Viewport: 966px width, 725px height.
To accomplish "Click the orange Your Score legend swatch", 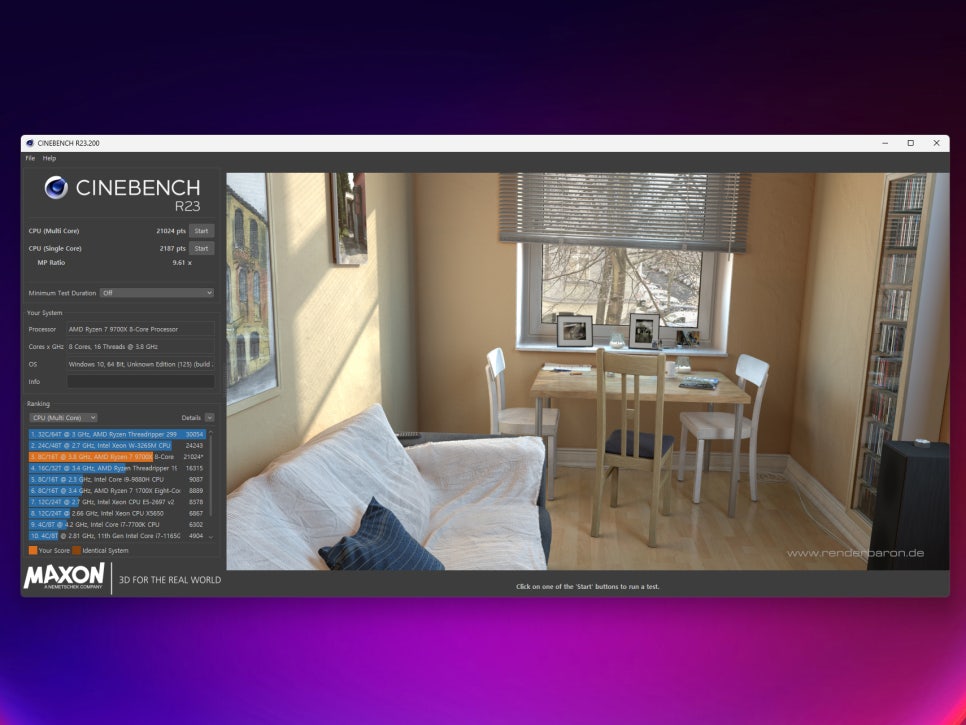I will (x=33, y=551).
